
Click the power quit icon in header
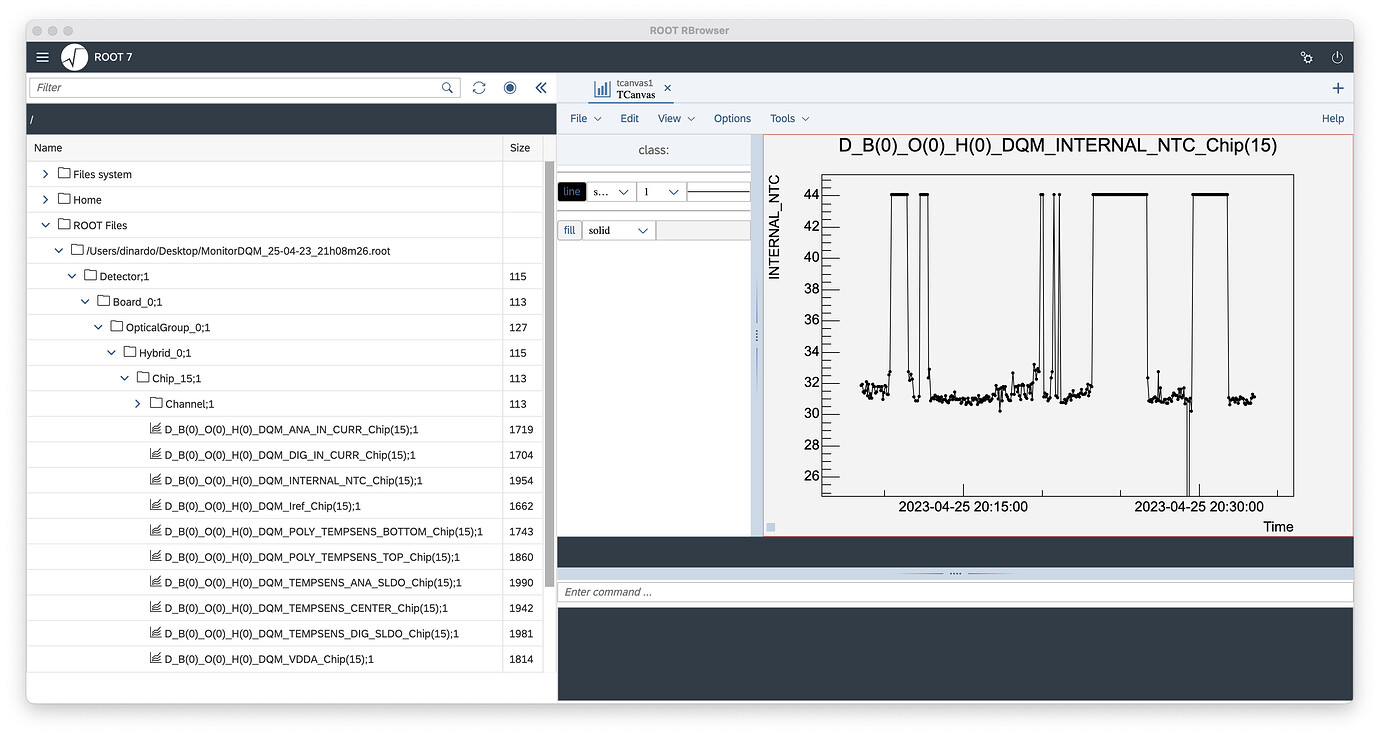point(1338,57)
